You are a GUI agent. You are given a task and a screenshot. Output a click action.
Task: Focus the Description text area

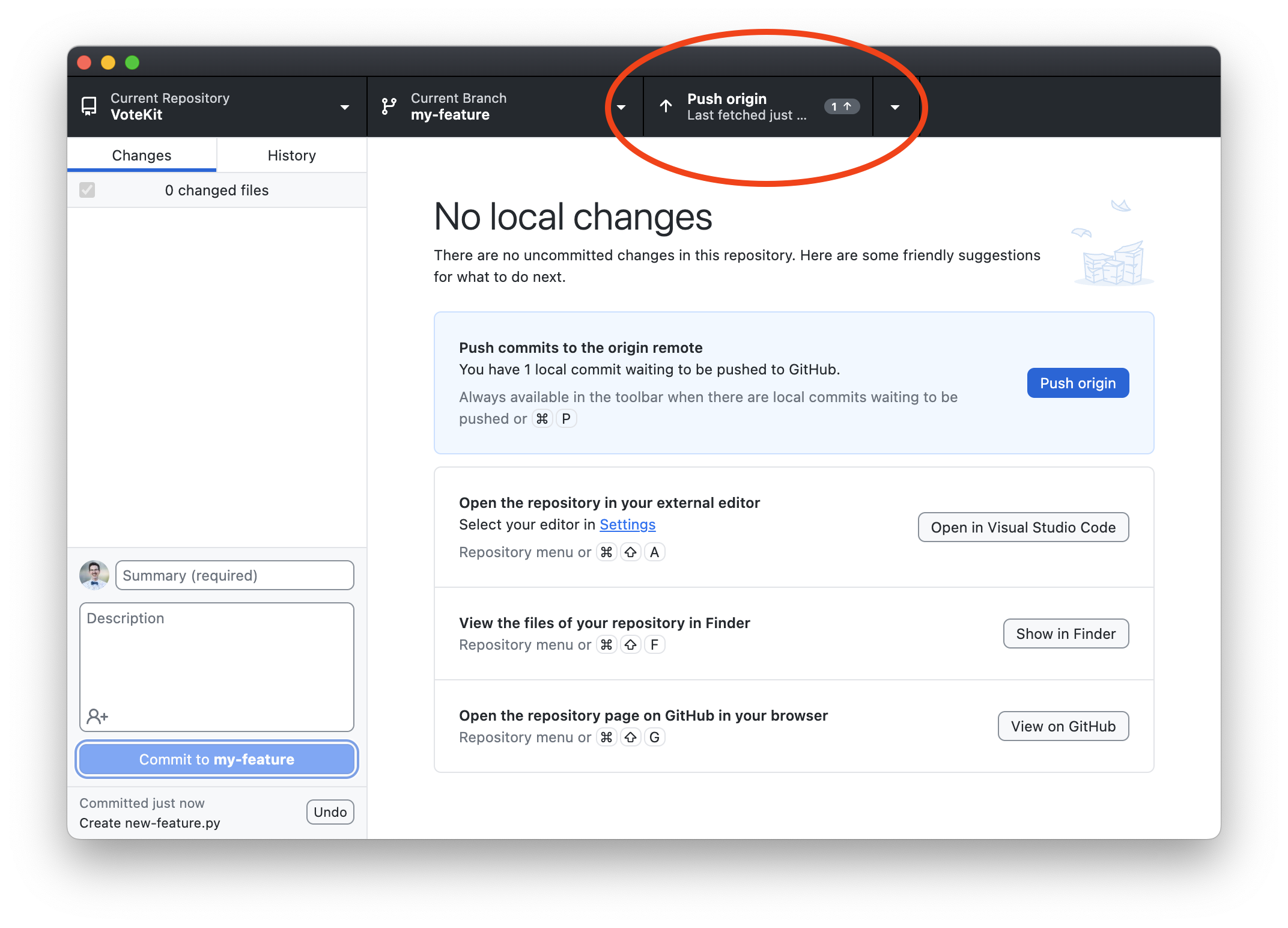coord(217,667)
